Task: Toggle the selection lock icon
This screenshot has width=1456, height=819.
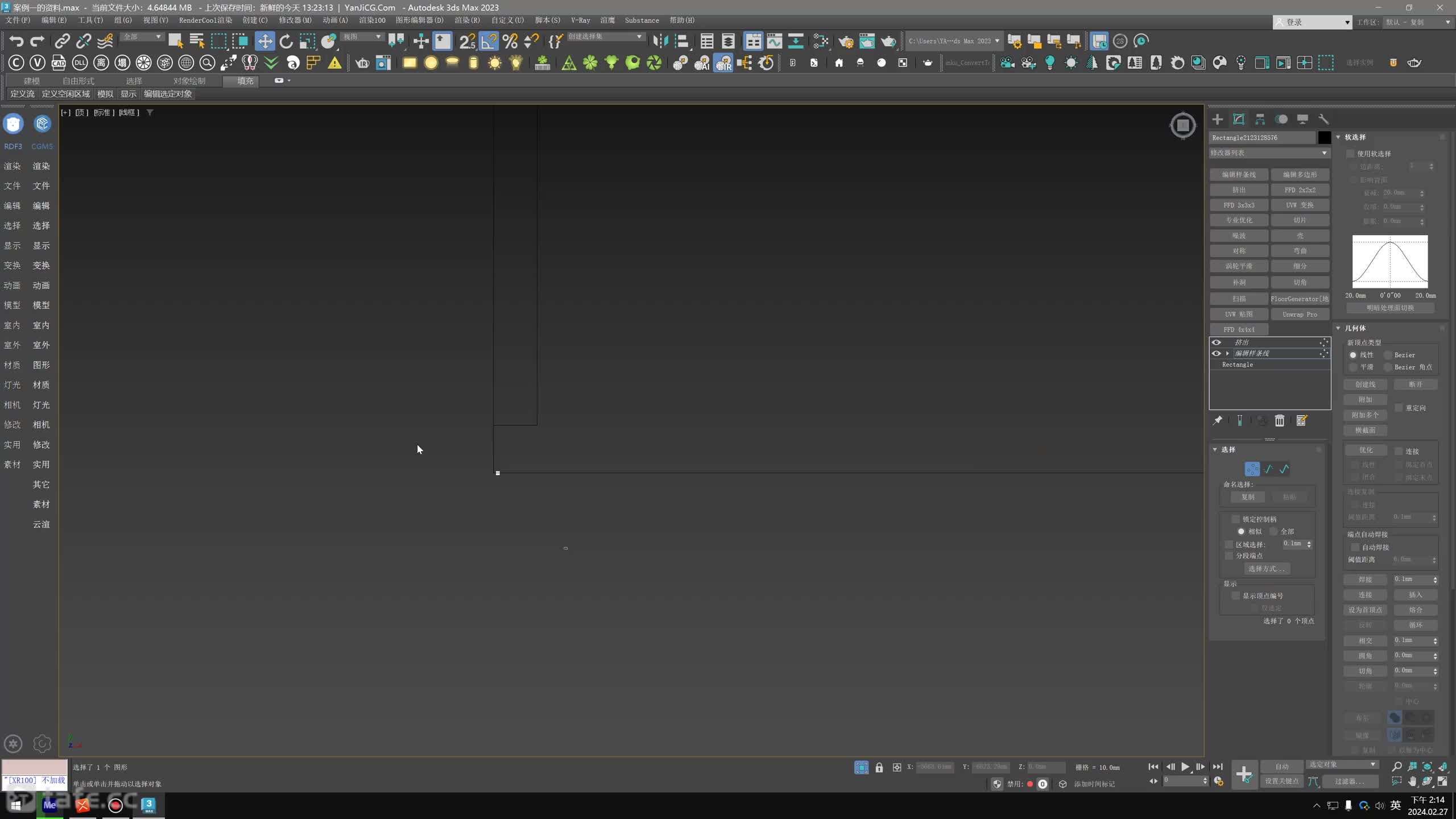Action: pos(879,767)
